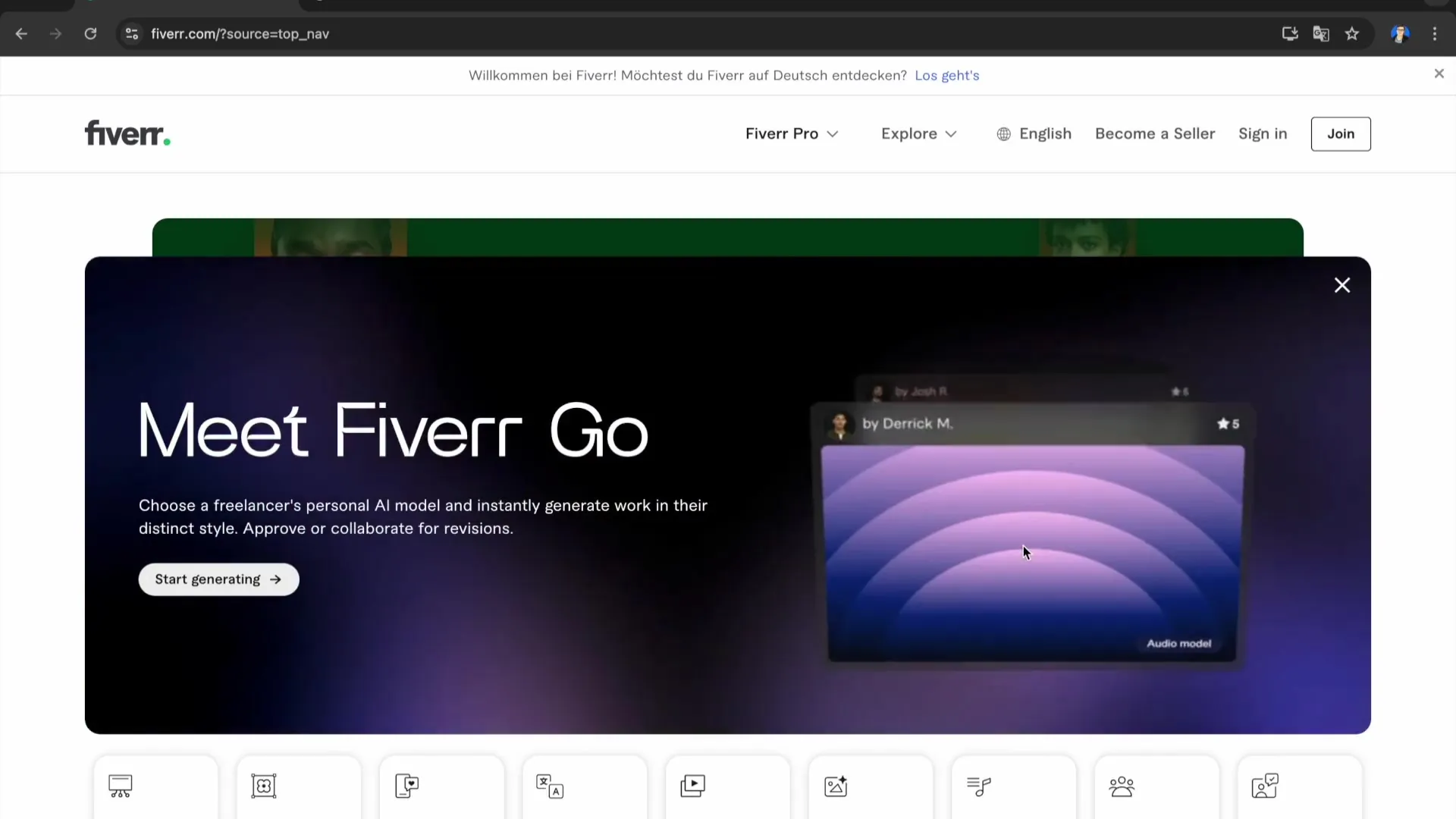Select Become a Seller in the navigation

click(1154, 133)
